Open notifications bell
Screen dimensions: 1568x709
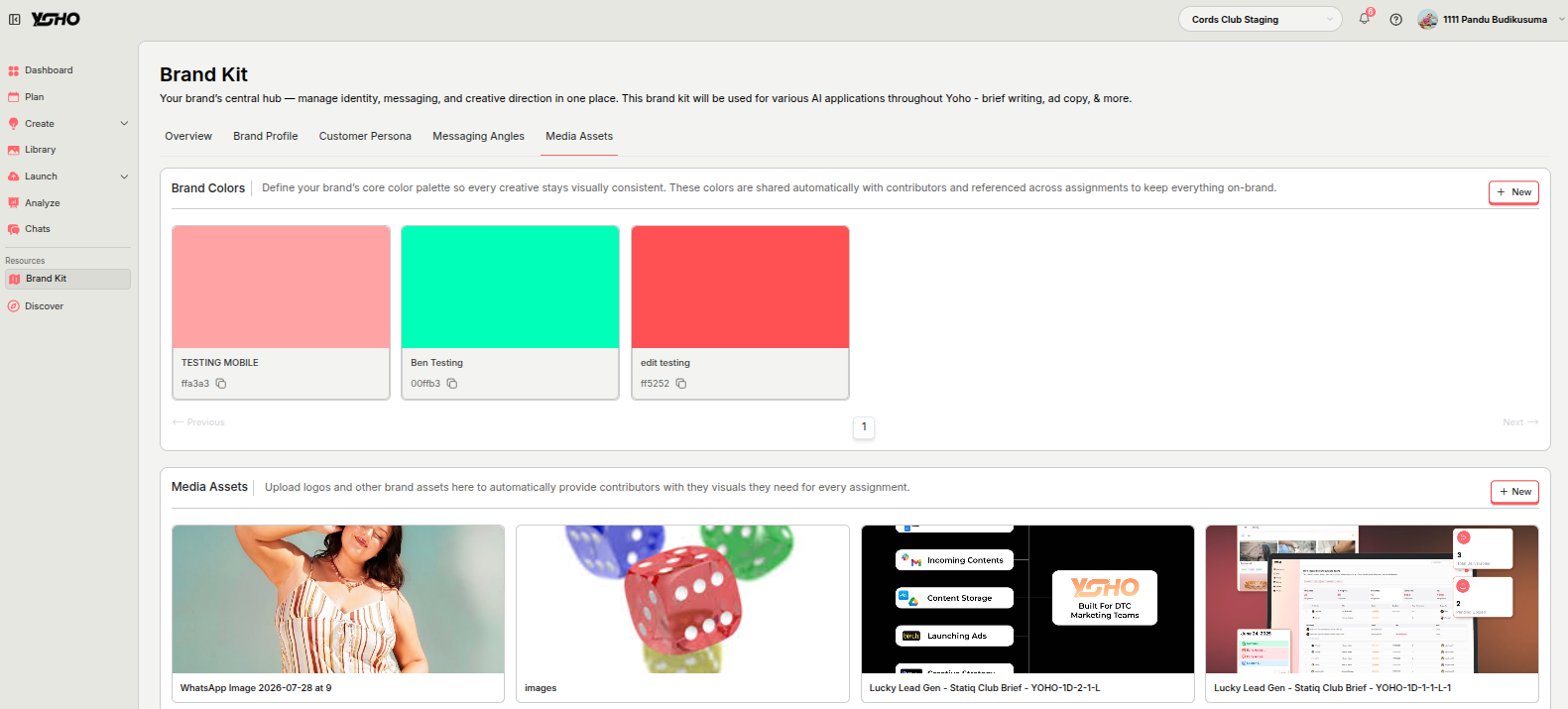point(1365,18)
